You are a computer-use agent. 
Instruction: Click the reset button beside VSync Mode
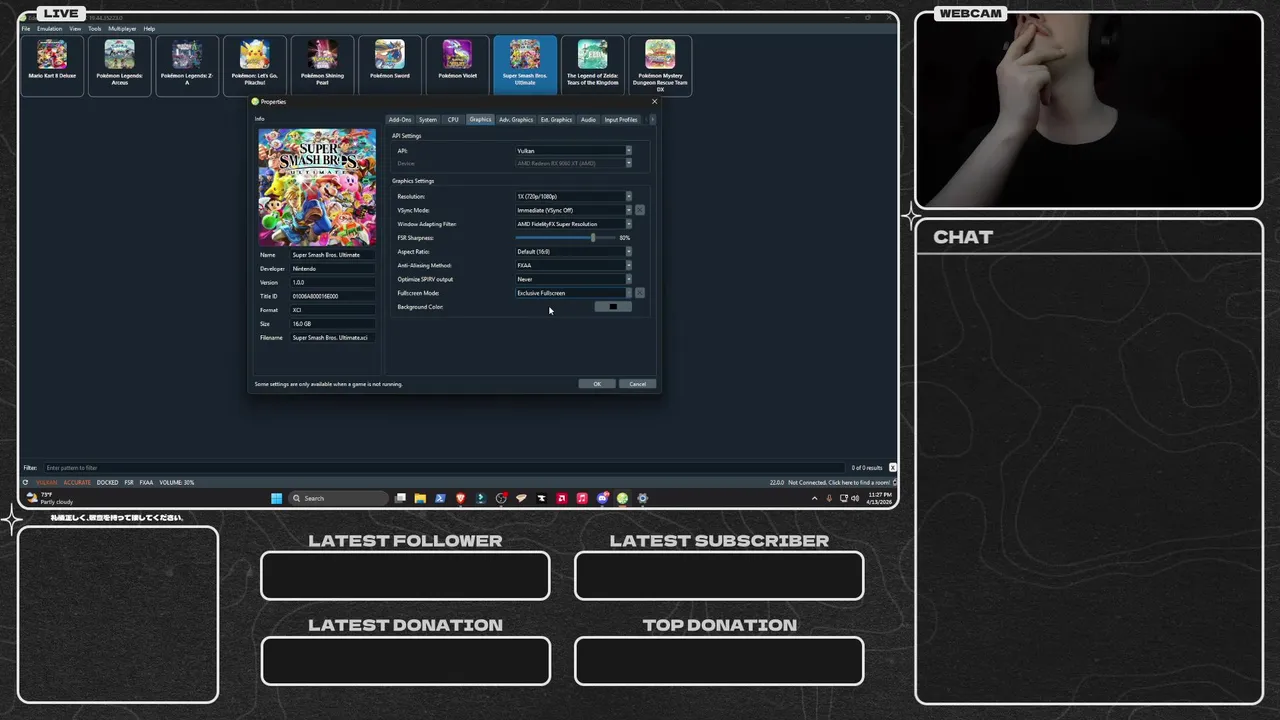coord(640,210)
